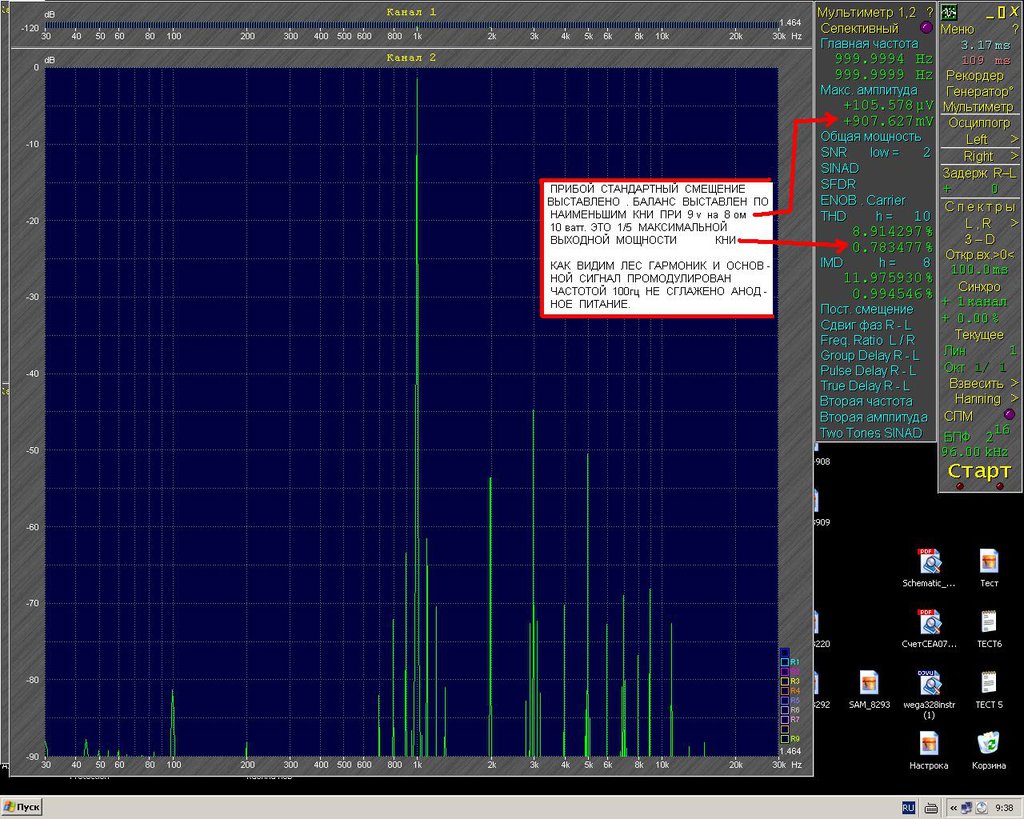Open help for Мультиметр 1,2 panel
Viewport: 1024px width, 819px height.
(930, 12)
